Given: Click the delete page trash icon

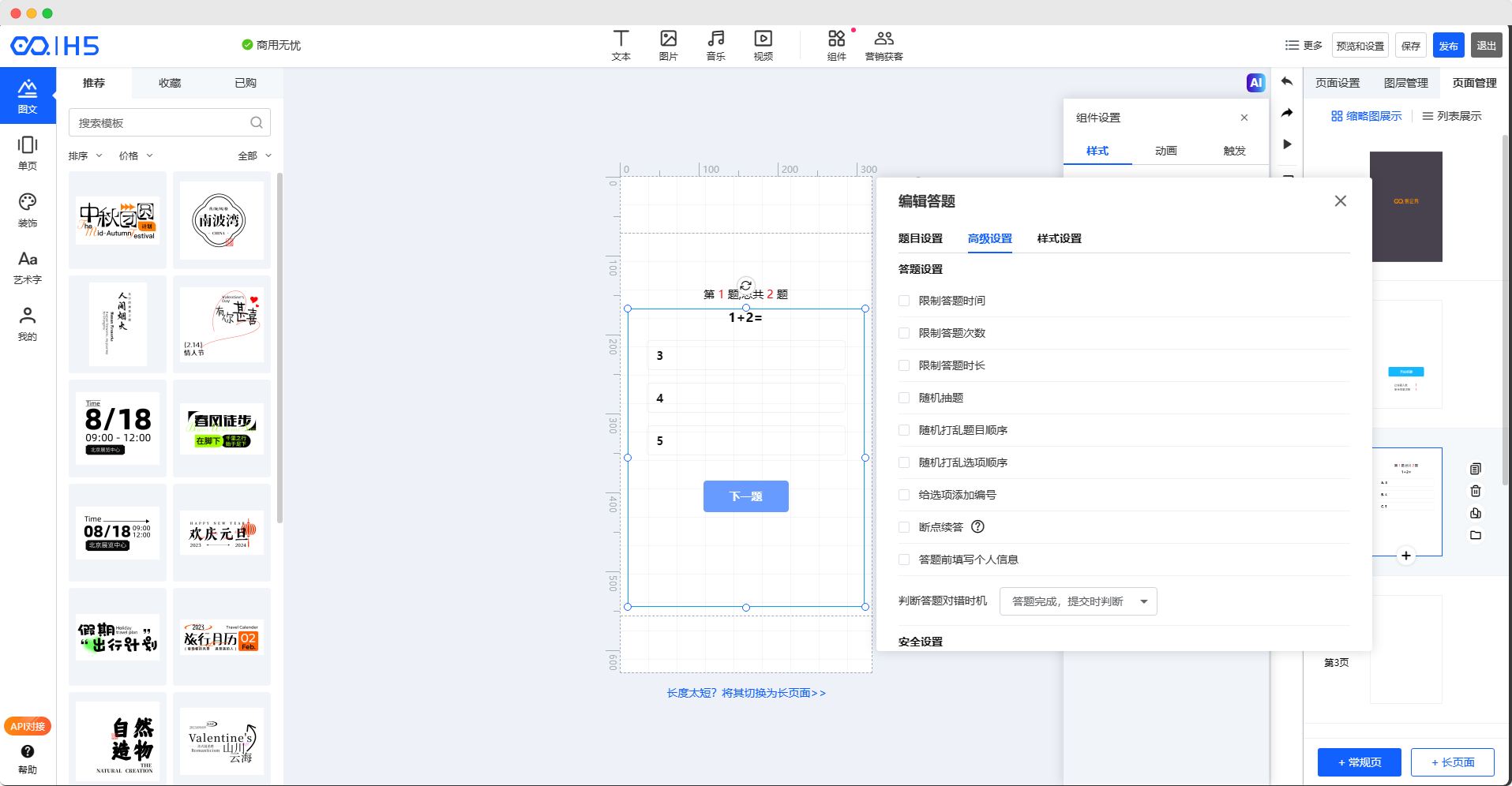Looking at the screenshot, I should tap(1475, 491).
